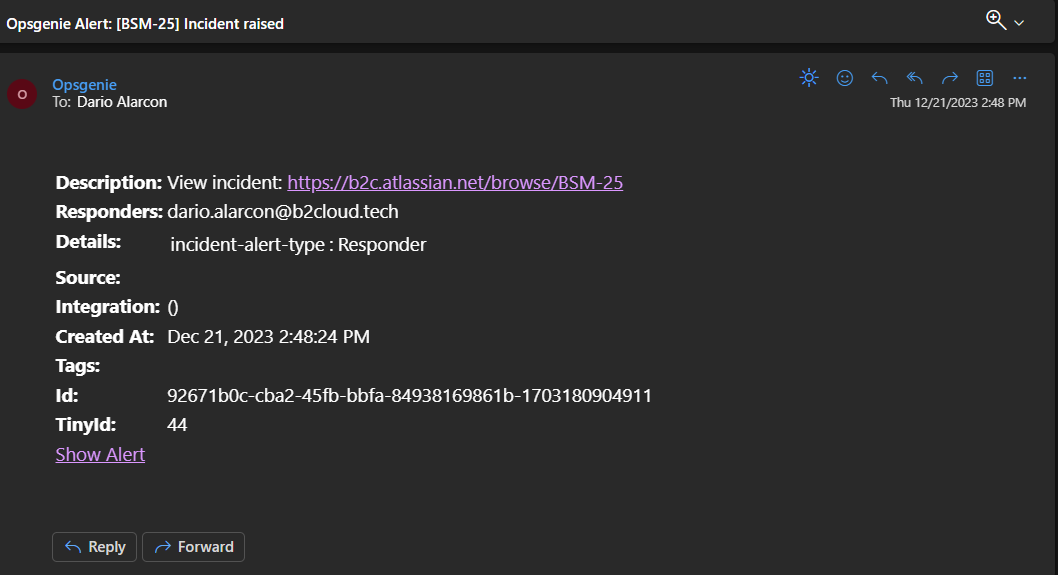Click the email subject Opsgenie Alert title
The height and width of the screenshot is (575, 1058).
point(145,24)
